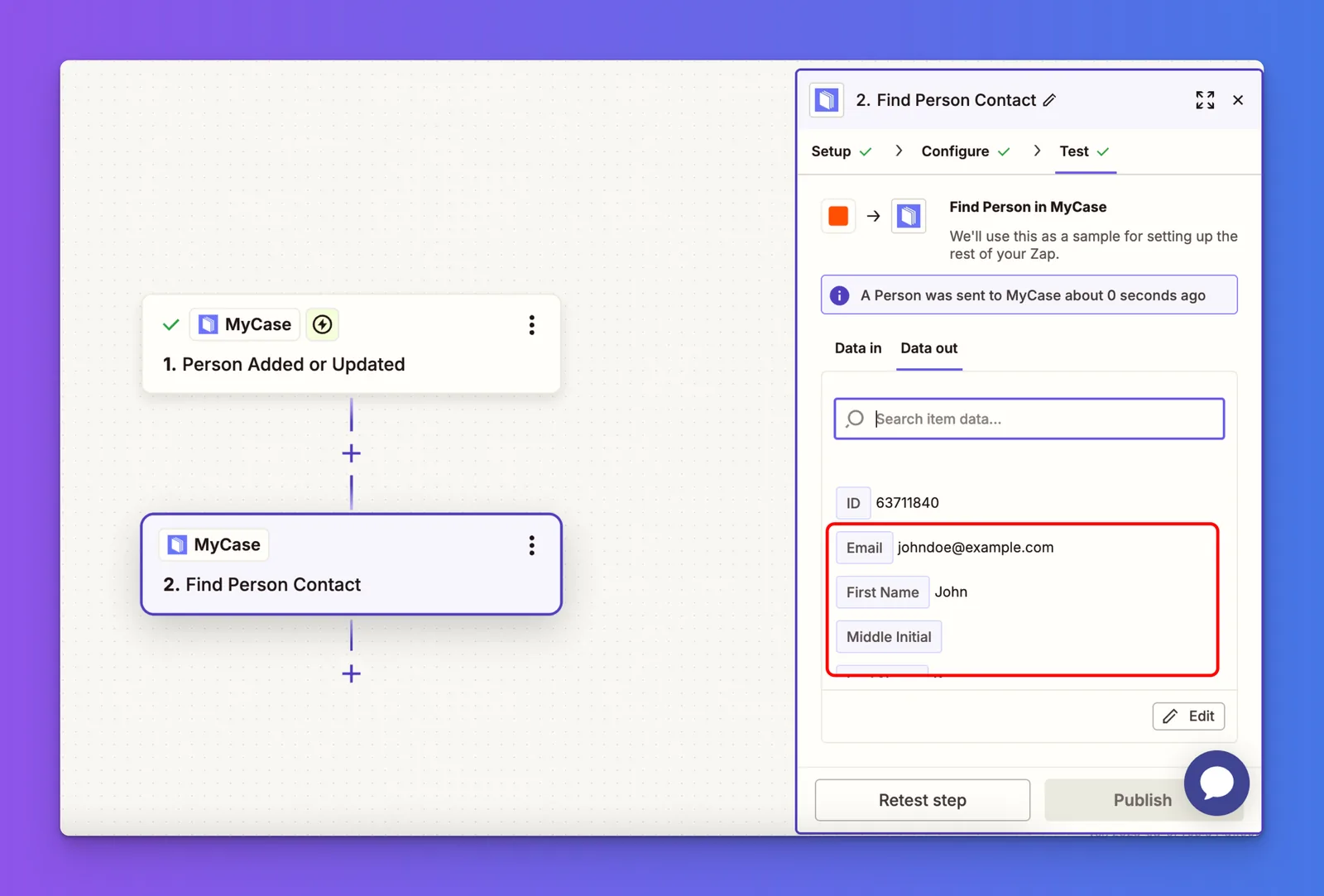Click the Edit button

[1188, 716]
